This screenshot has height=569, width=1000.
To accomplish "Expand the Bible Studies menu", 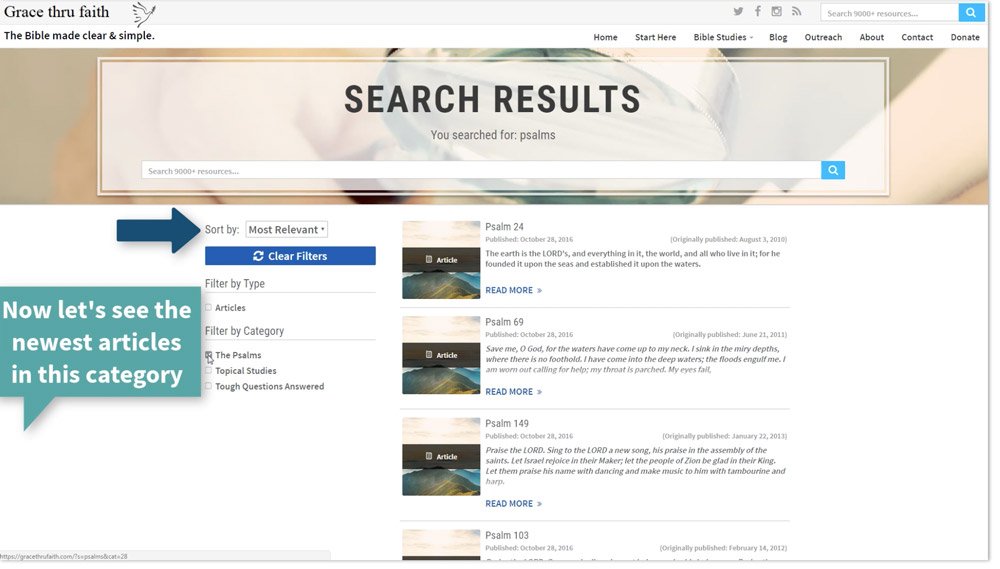I will click(x=723, y=37).
